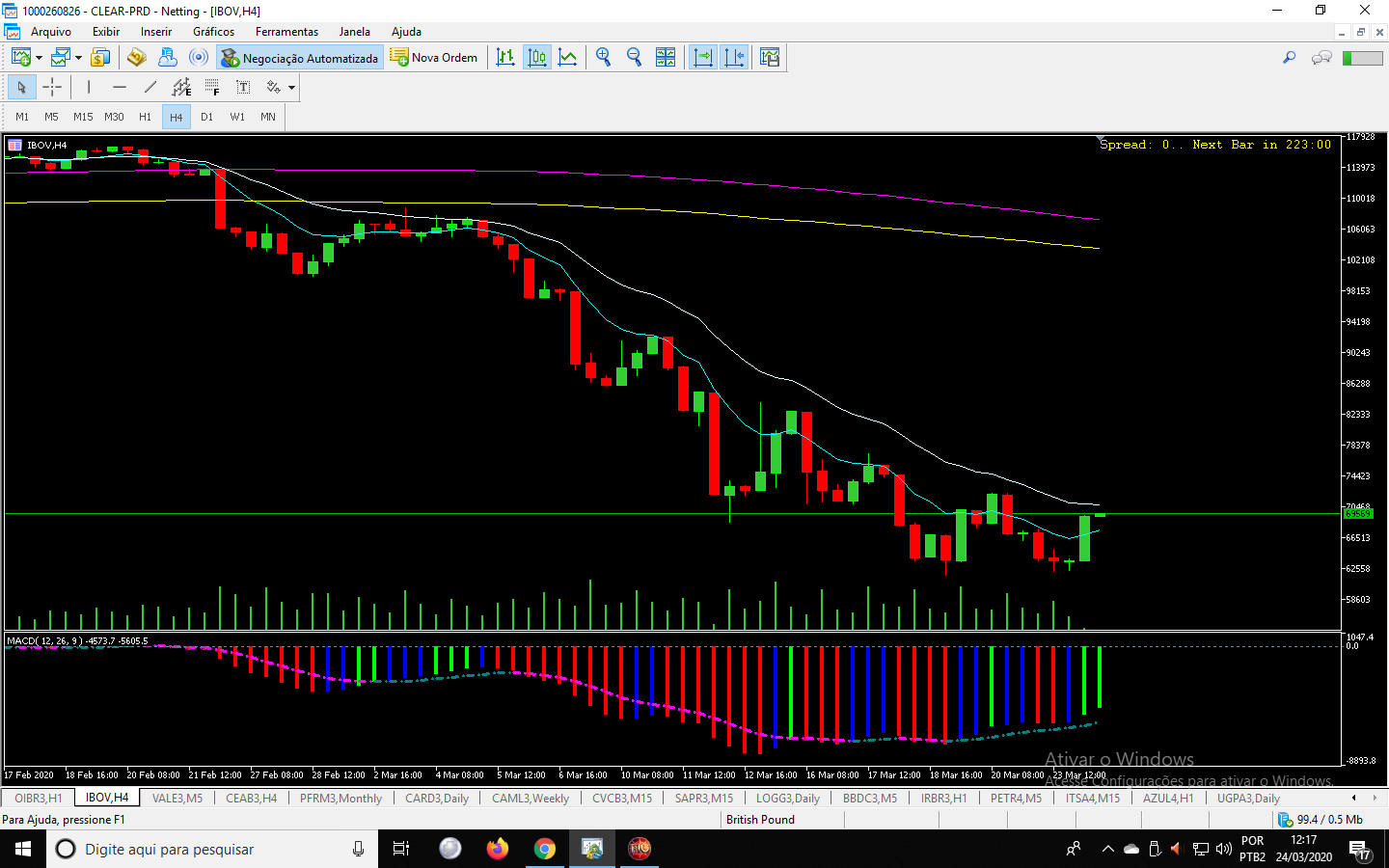Open the Janela menu
Viewport: 1389px width, 868px height.
tap(354, 32)
